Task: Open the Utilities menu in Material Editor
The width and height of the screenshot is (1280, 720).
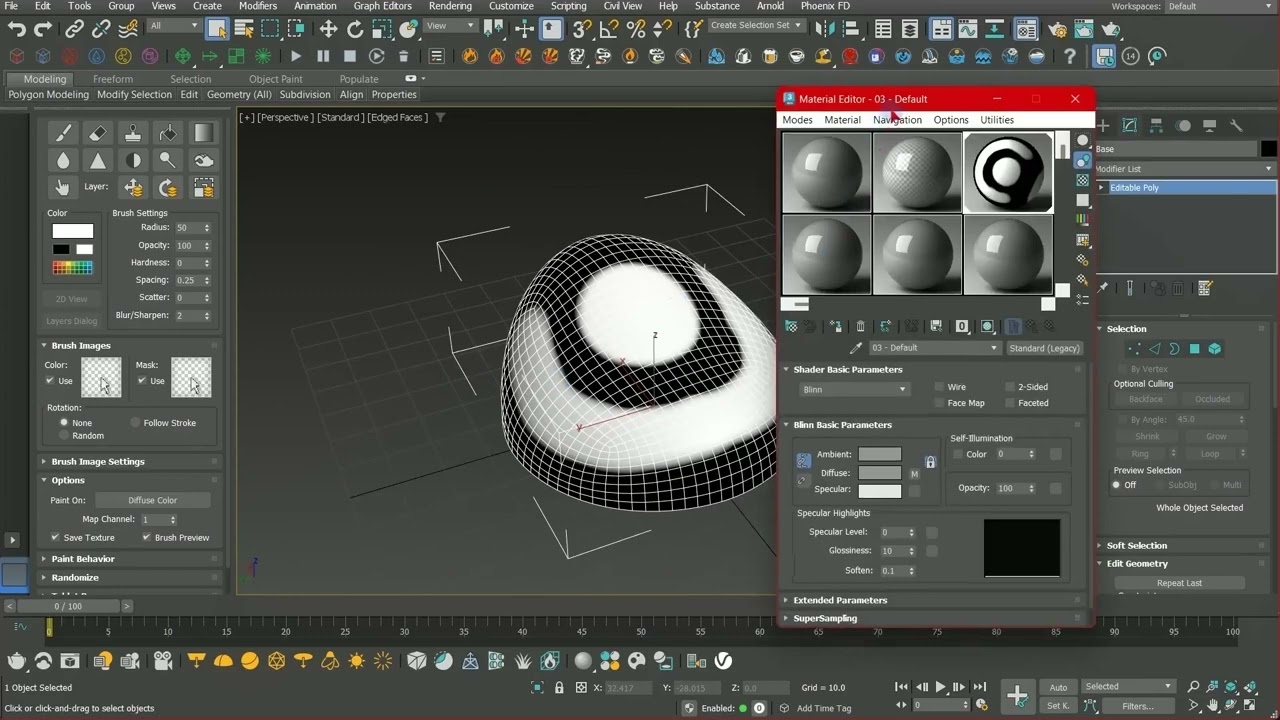Action: point(997,120)
